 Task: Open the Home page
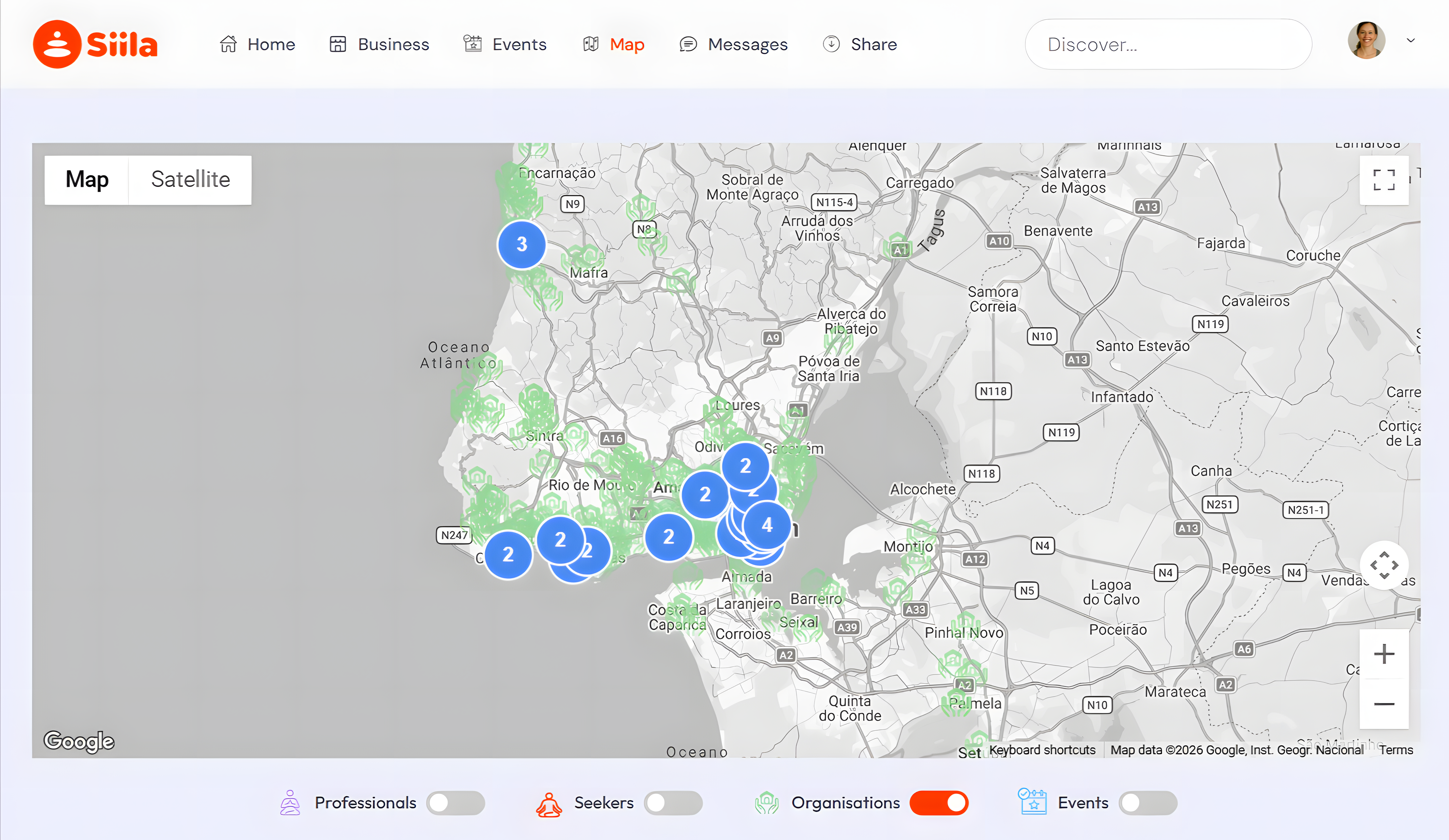tap(257, 44)
